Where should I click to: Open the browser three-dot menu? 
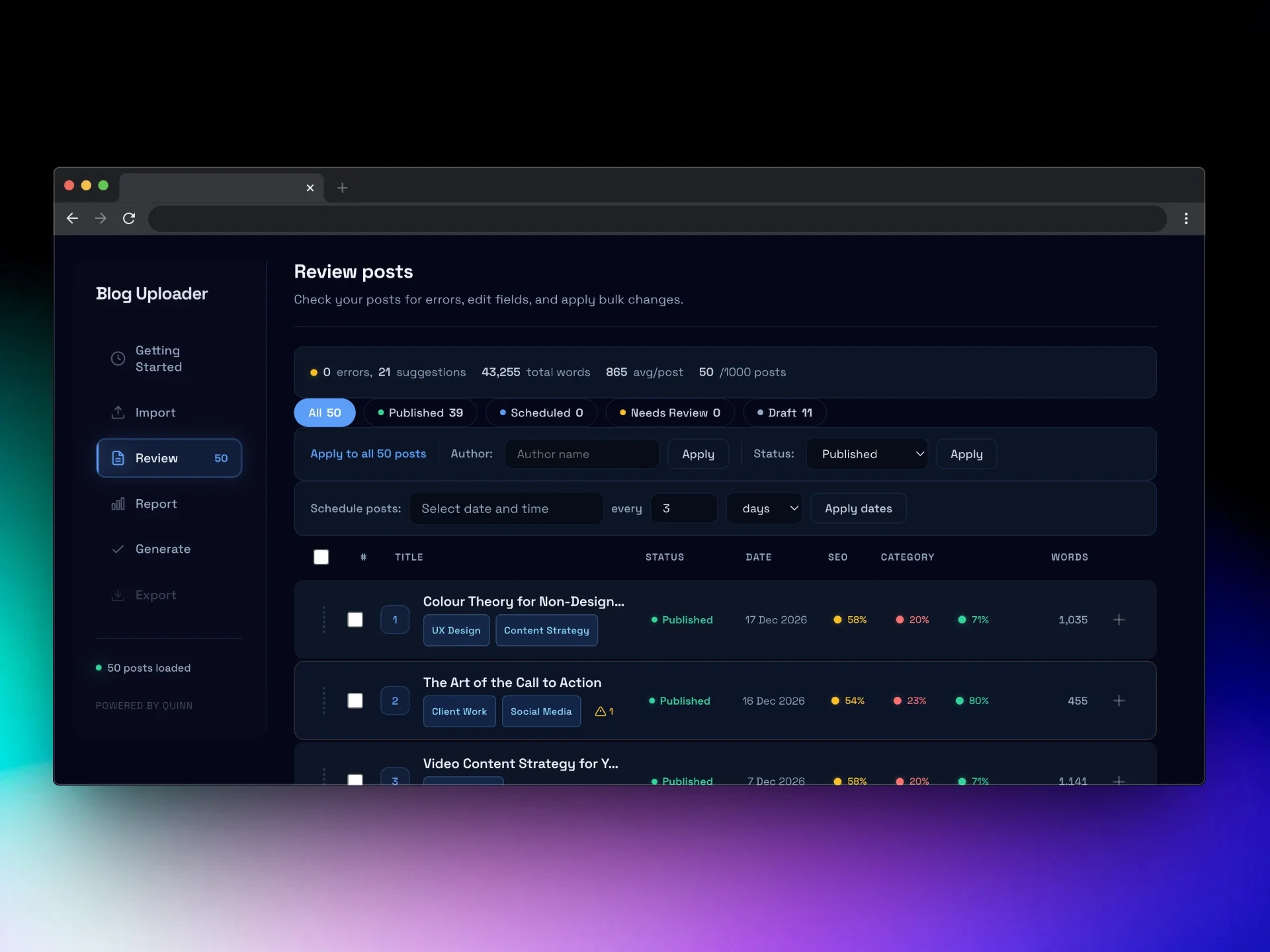pyautogui.click(x=1186, y=218)
